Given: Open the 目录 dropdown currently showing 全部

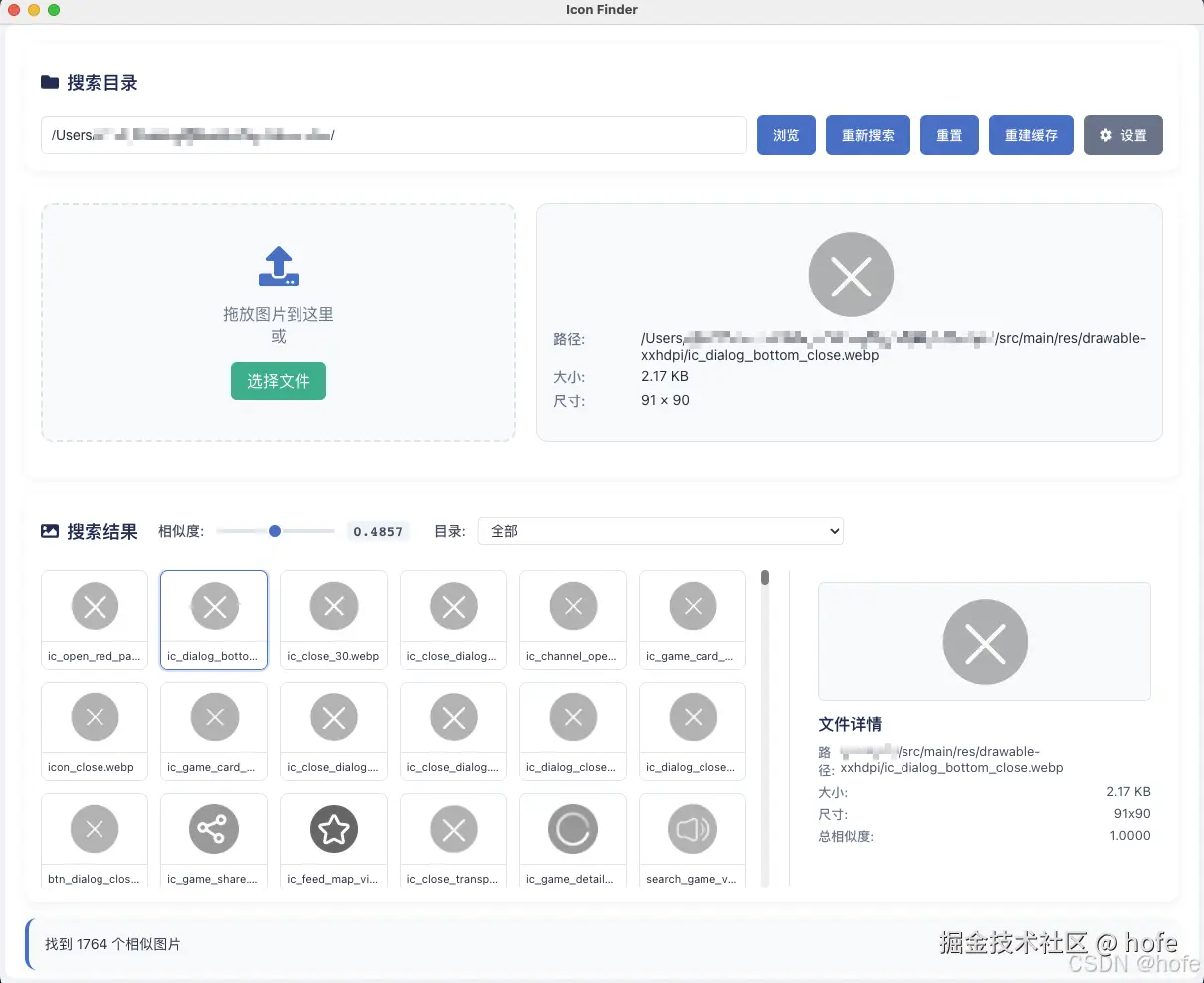Looking at the screenshot, I should pyautogui.click(x=660, y=531).
